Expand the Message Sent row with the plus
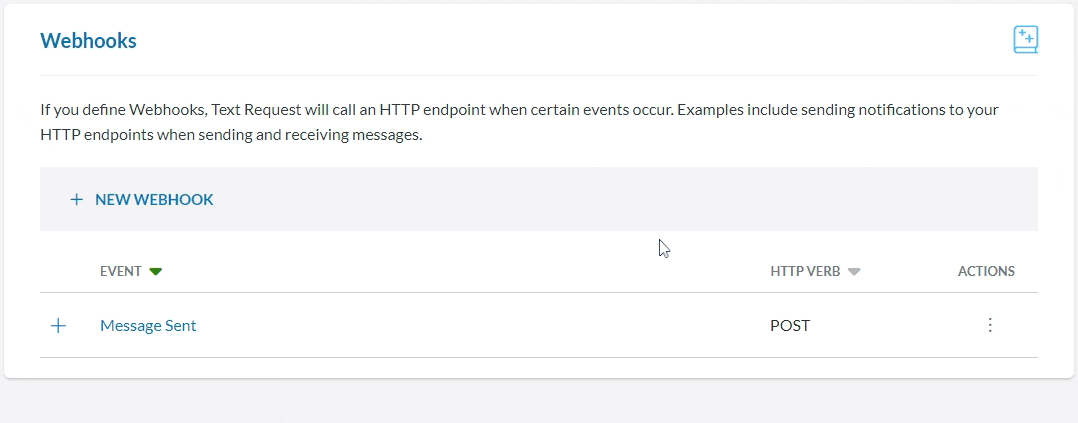1078x423 pixels. pos(58,325)
